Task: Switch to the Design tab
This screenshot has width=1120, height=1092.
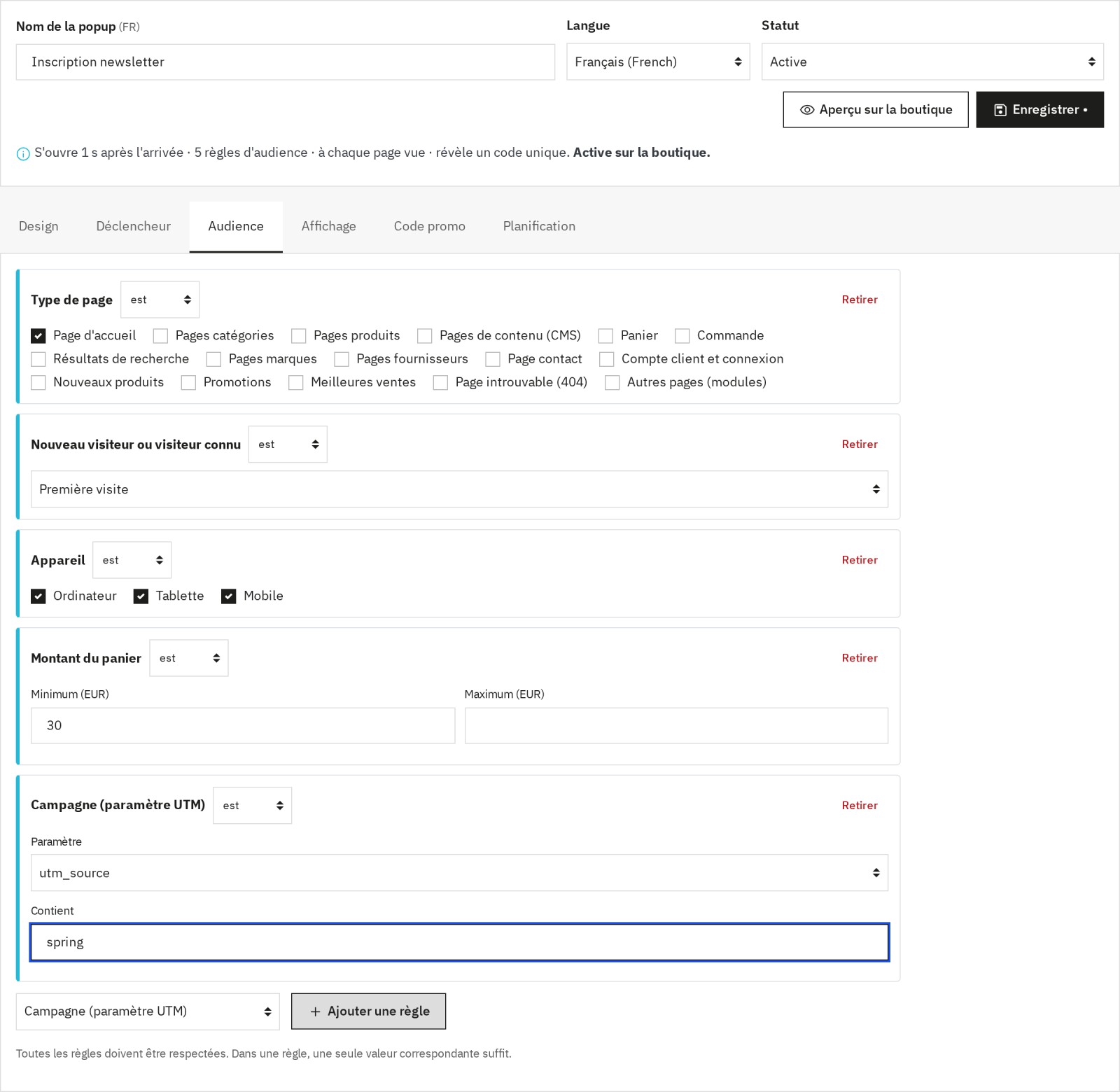Action: pyautogui.click(x=38, y=226)
